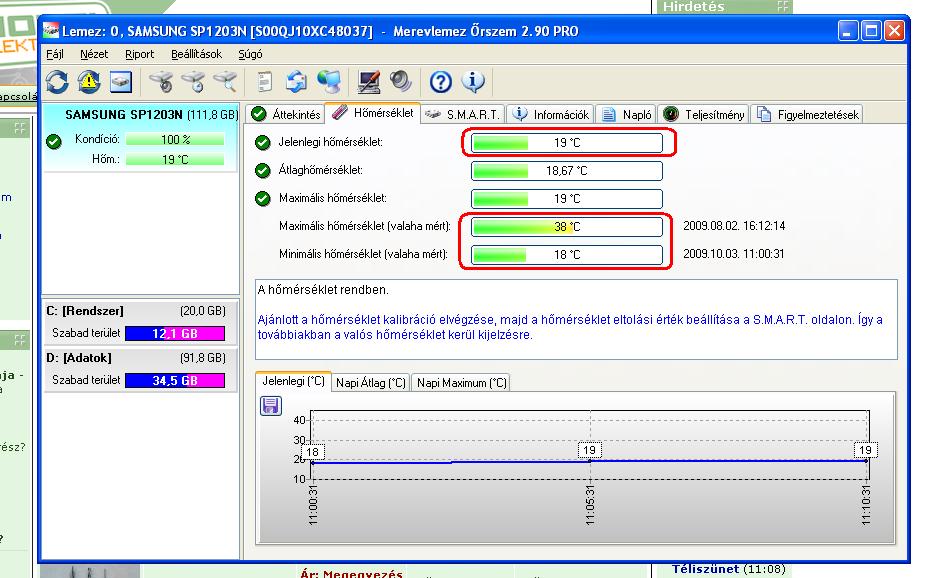
Task: Click the speaker sound toolbar icon
Action: pyautogui.click(x=400, y=81)
